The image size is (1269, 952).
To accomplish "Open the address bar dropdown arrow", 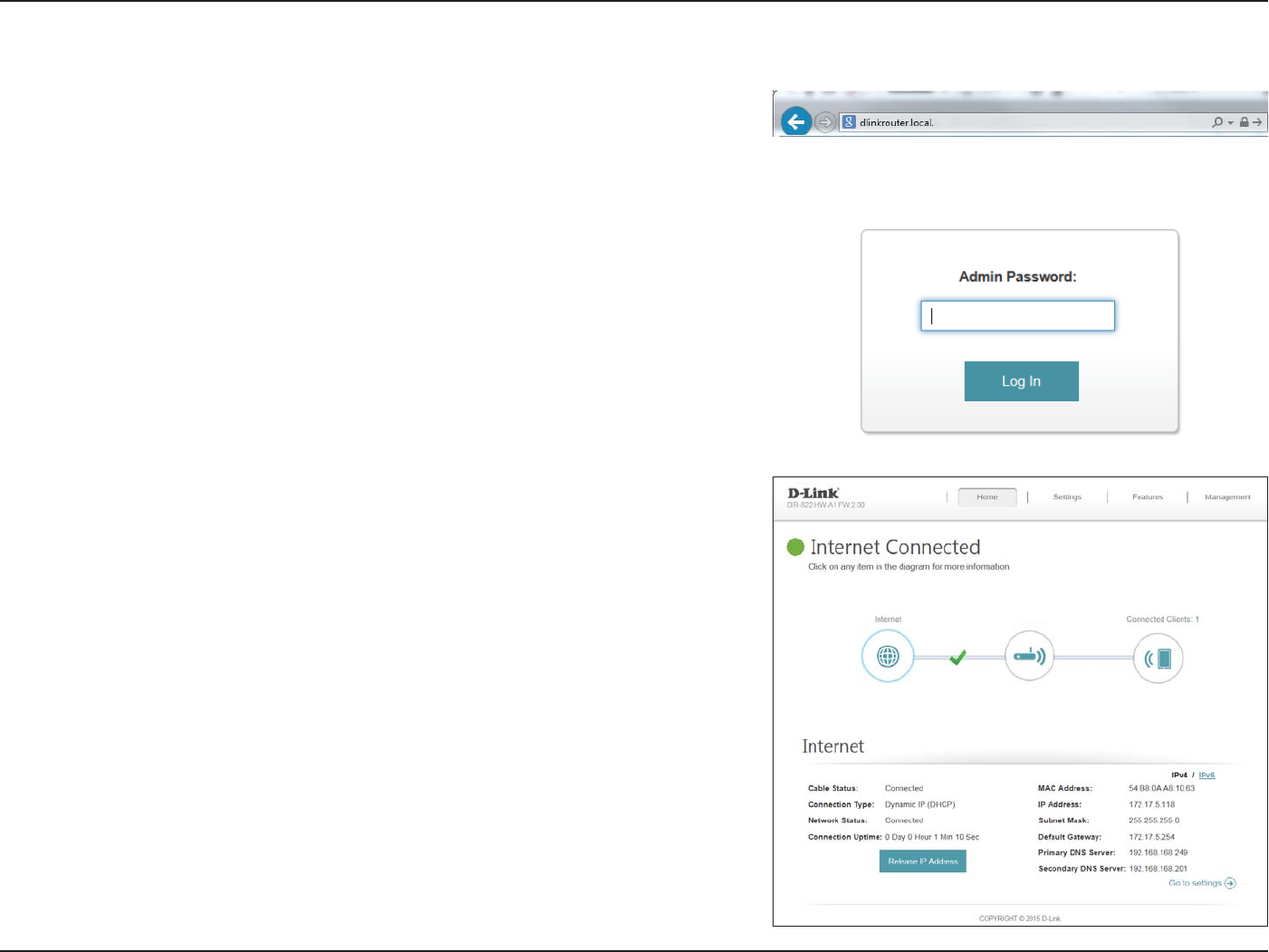I will 1230,123.
